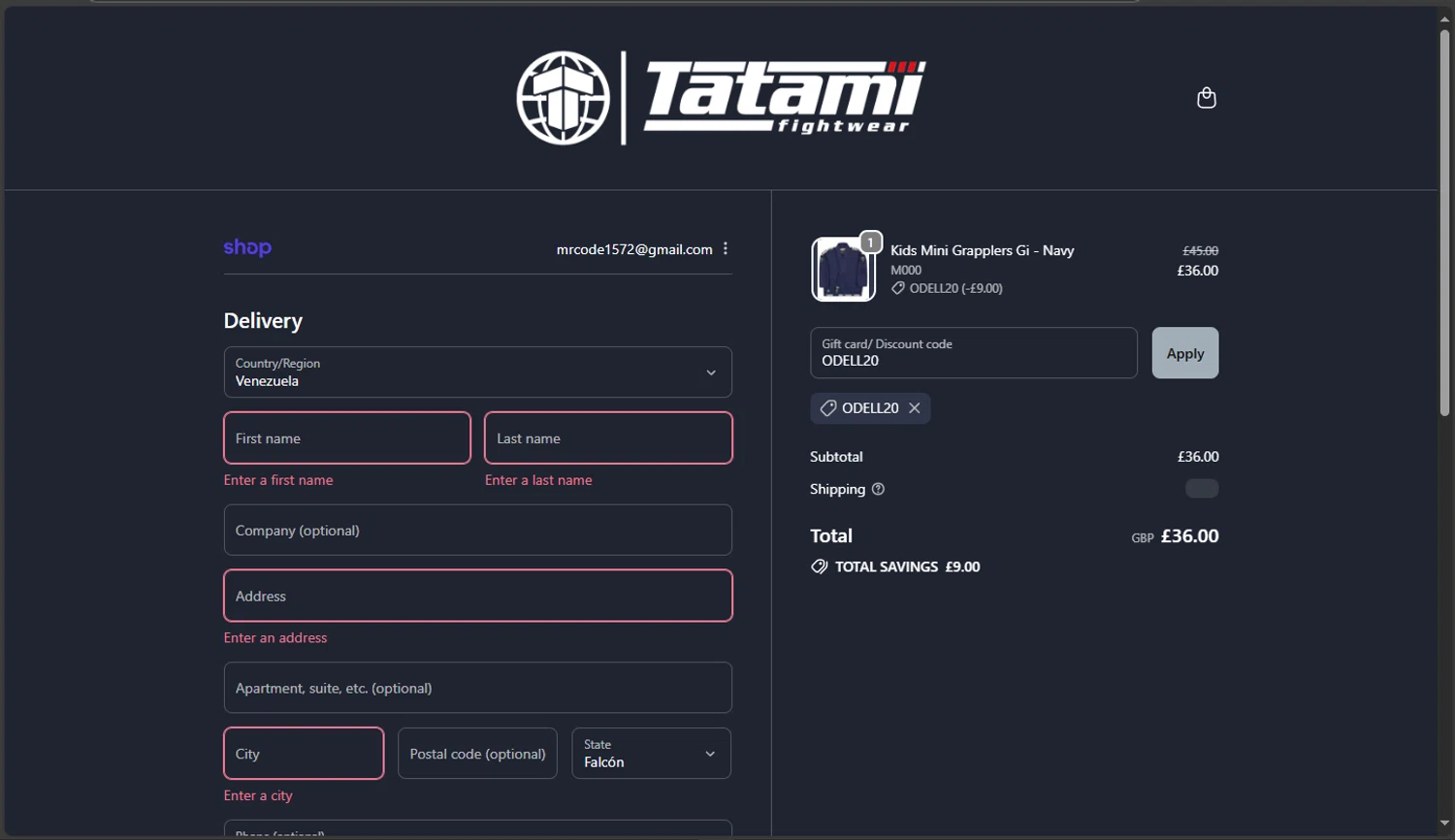1455x840 pixels.
Task: Click the scrollbar down arrow
Action: point(1444,824)
